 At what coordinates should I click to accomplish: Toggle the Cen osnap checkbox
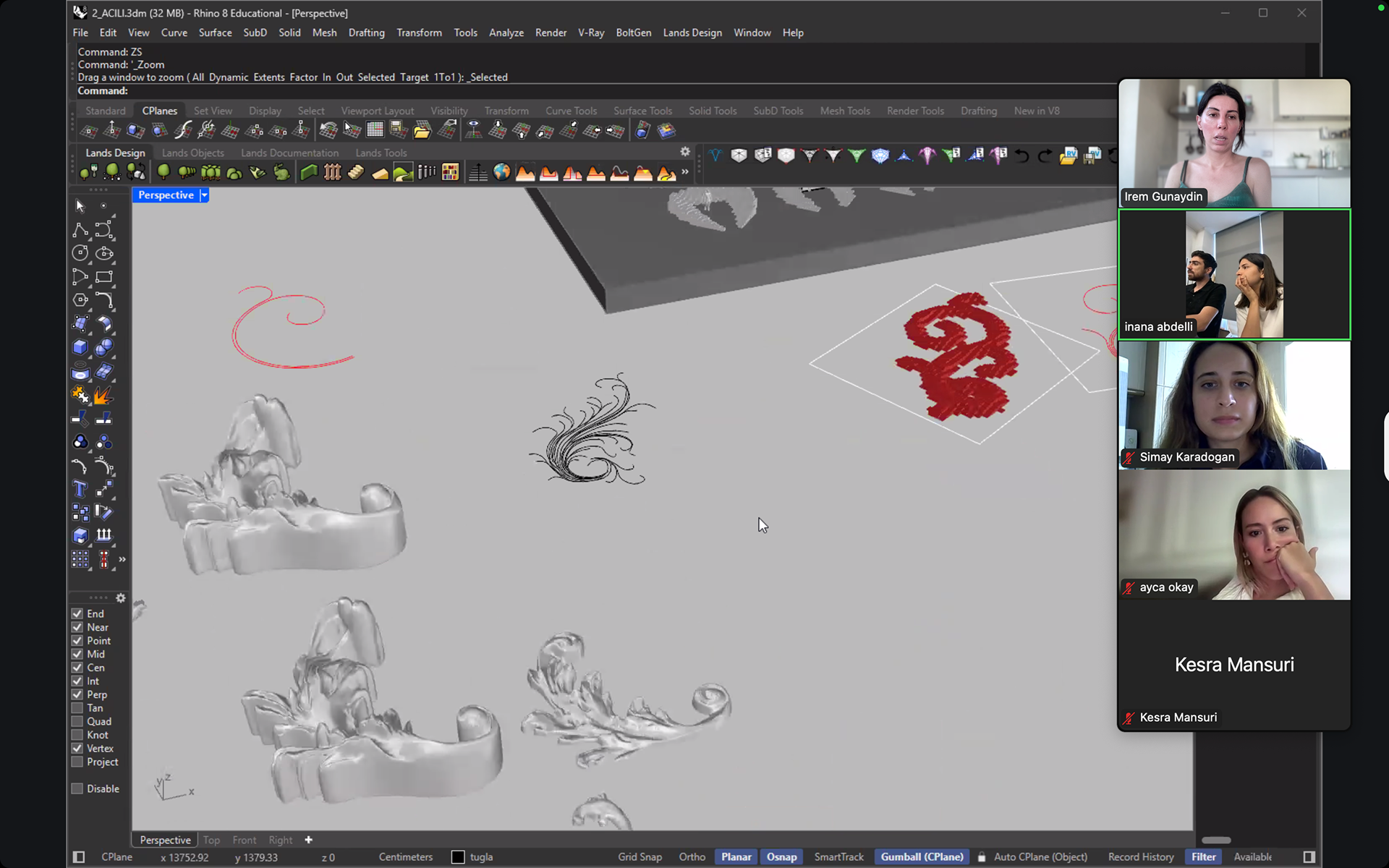point(77,668)
